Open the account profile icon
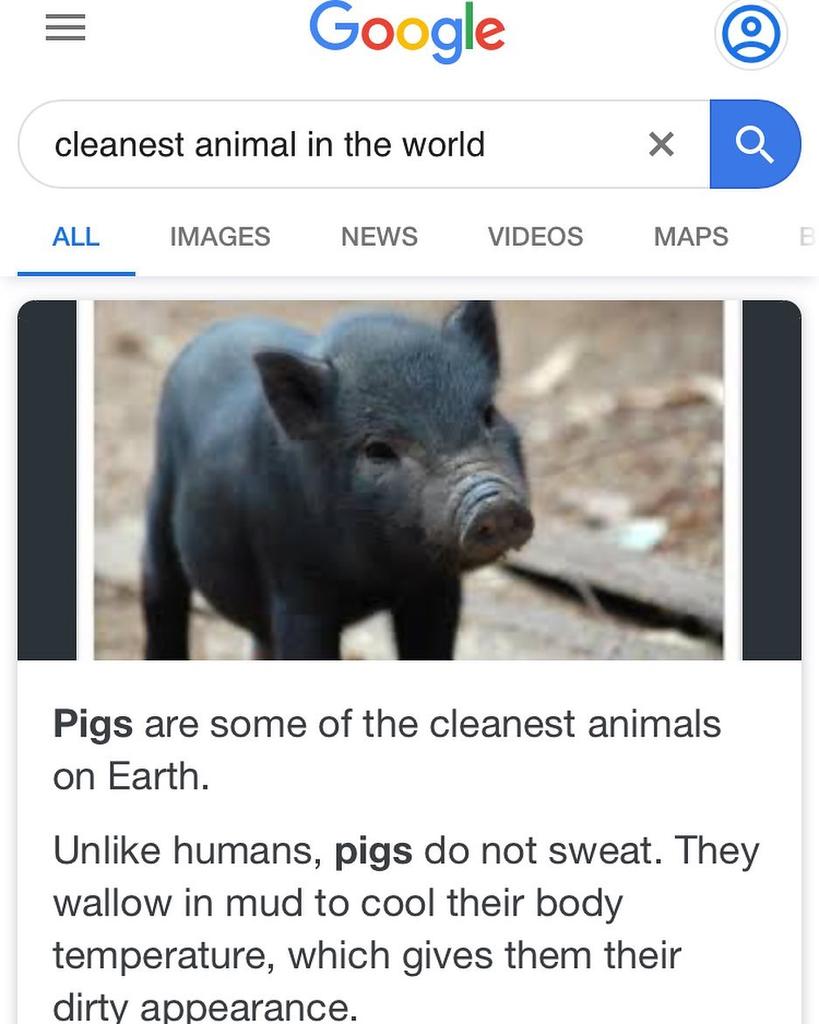 tap(751, 33)
